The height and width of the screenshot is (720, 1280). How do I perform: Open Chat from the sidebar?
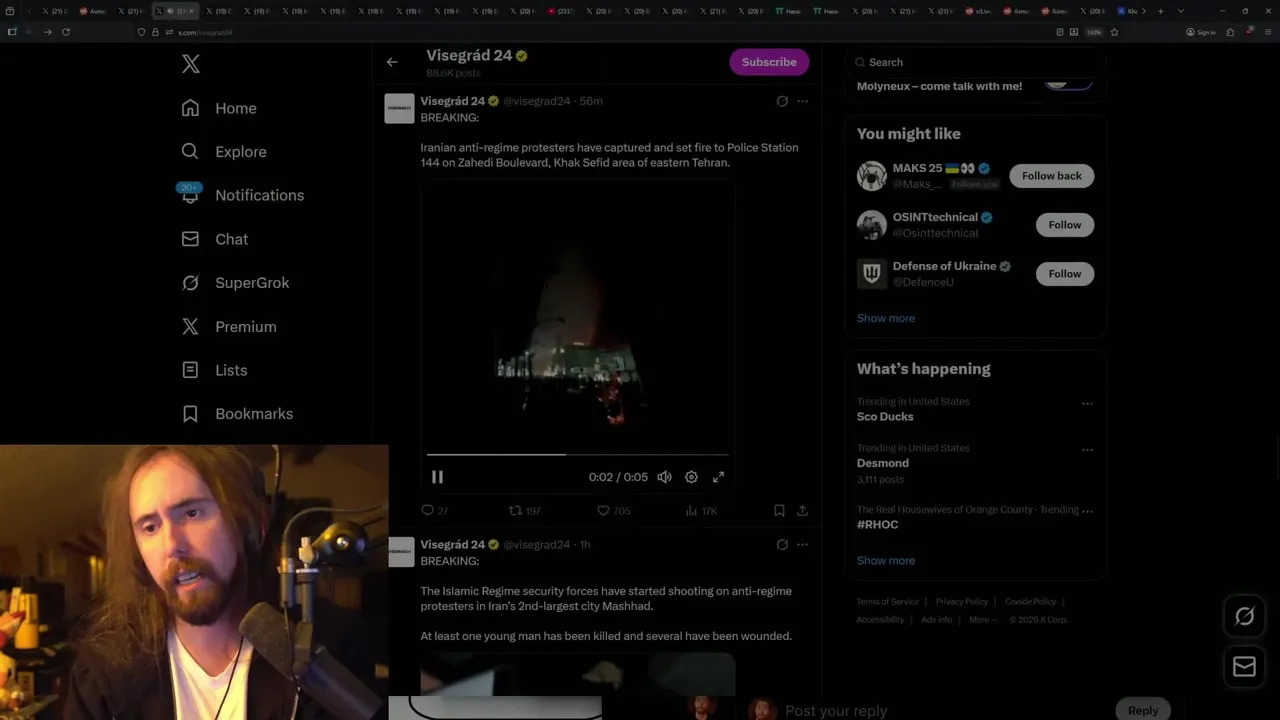214,239
